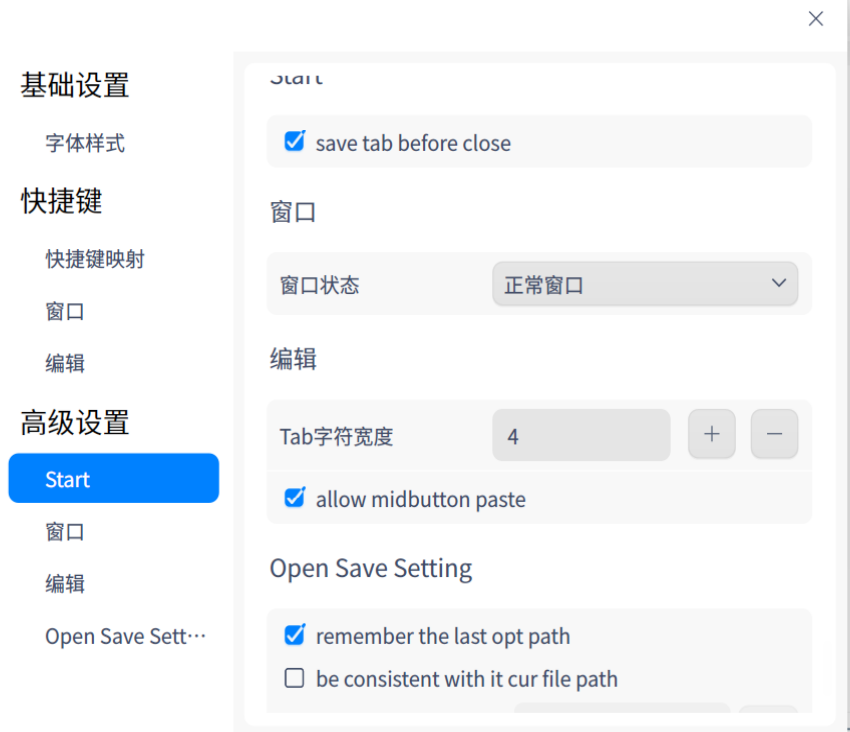This screenshot has height=732, width=850.
Task: Enable be consistent with cur file path
Action: coord(295,678)
